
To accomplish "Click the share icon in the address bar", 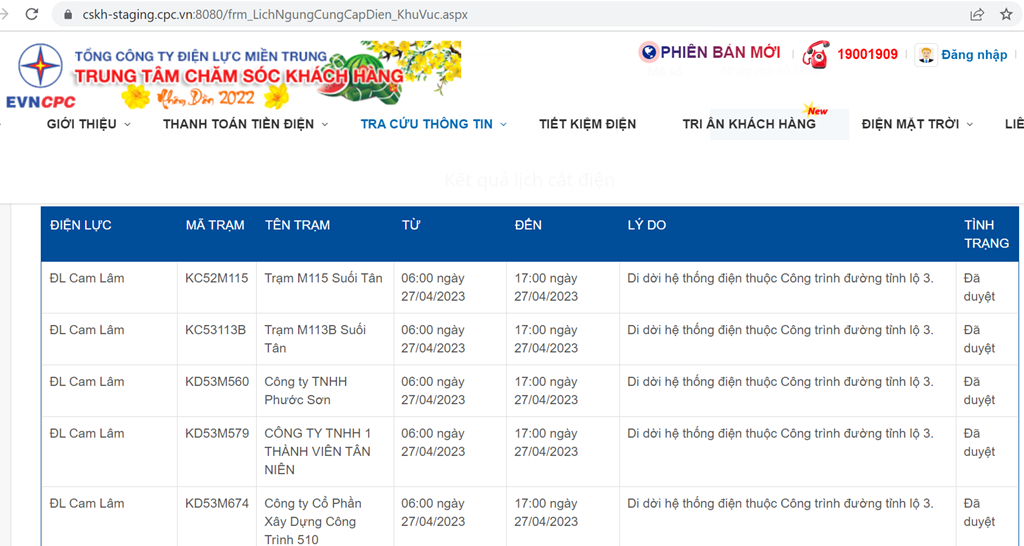I will tap(976, 15).
